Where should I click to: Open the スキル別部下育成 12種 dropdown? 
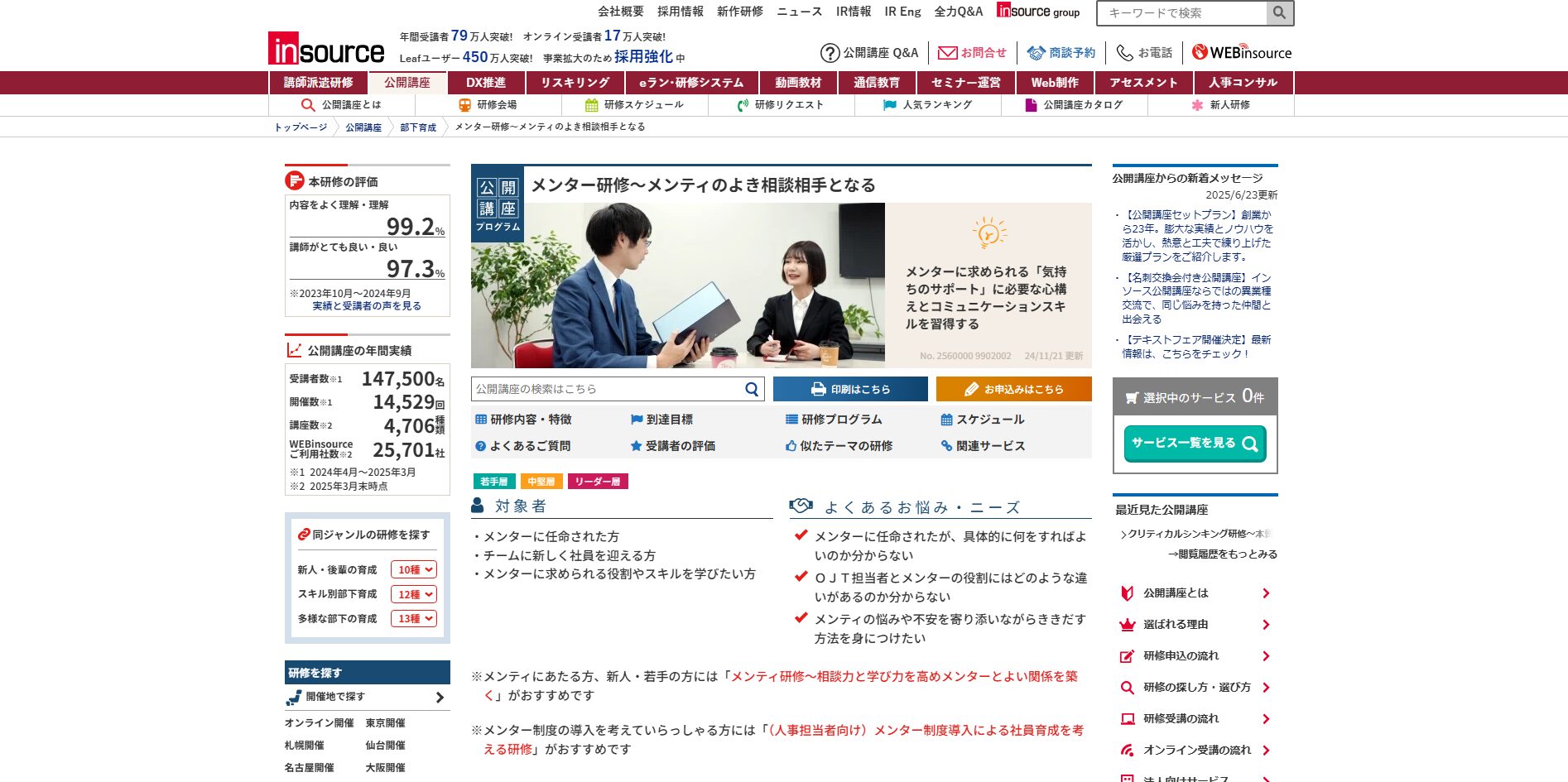tap(414, 594)
